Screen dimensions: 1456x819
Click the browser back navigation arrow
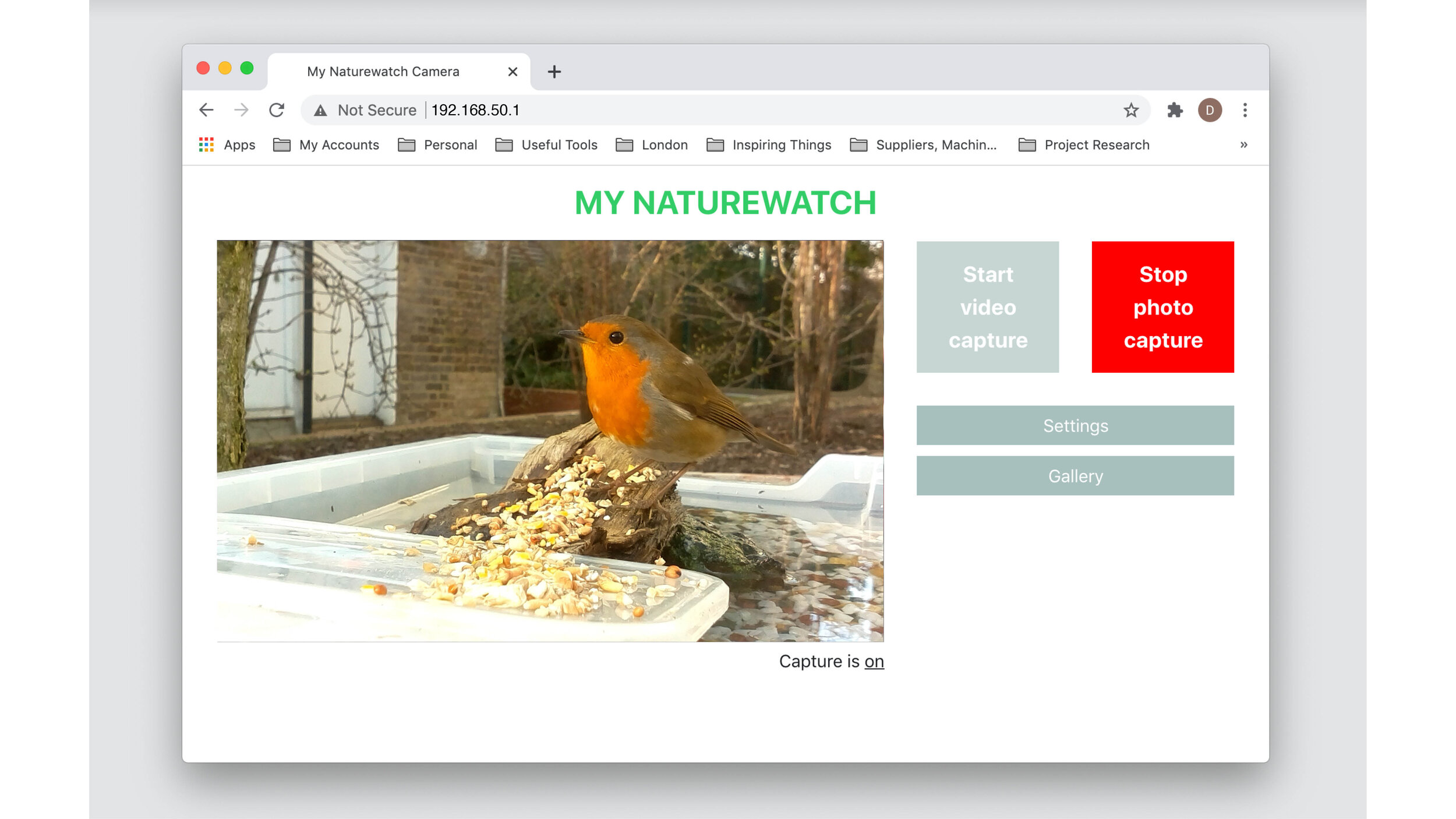207,110
